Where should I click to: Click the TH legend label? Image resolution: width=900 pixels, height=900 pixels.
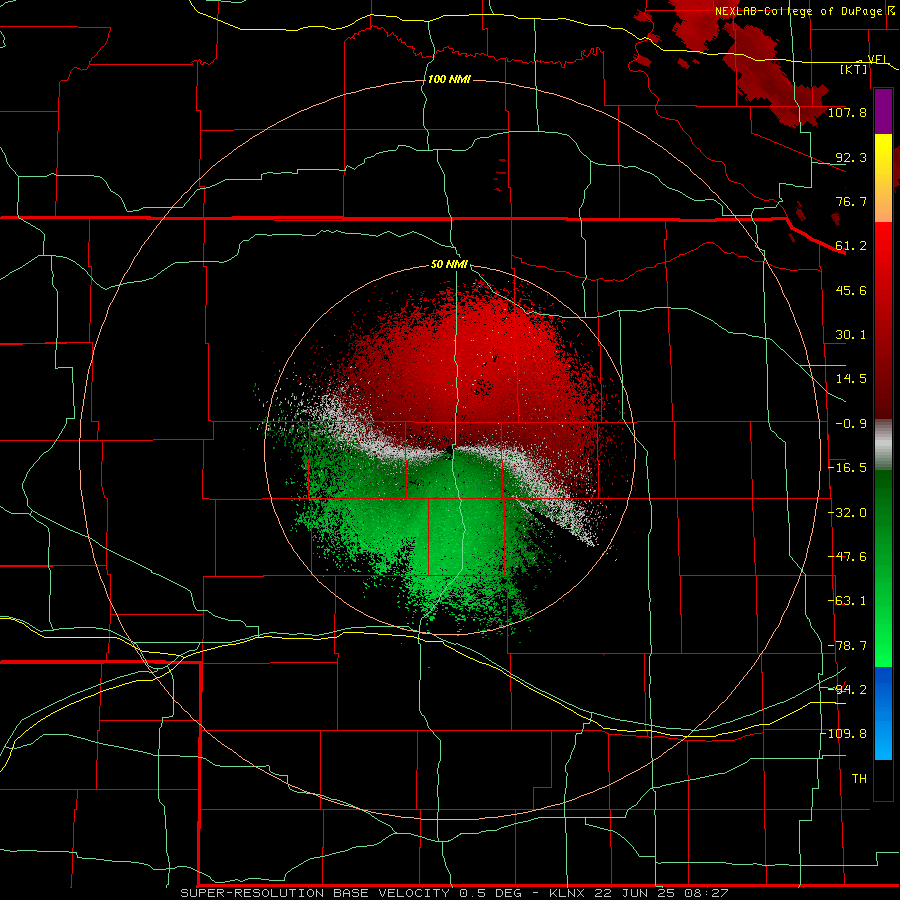pyautogui.click(x=859, y=778)
